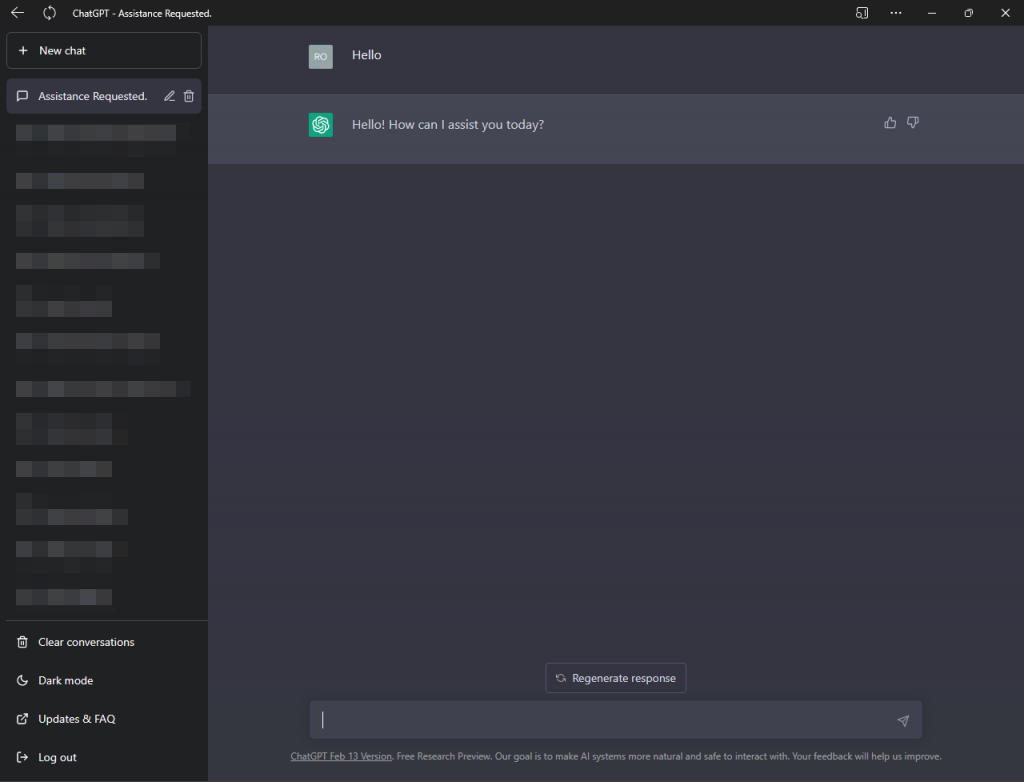This screenshot has height=782, width=1024.
Task: Open the cast or sidebar icon in title bar
Action: [862, 13]
